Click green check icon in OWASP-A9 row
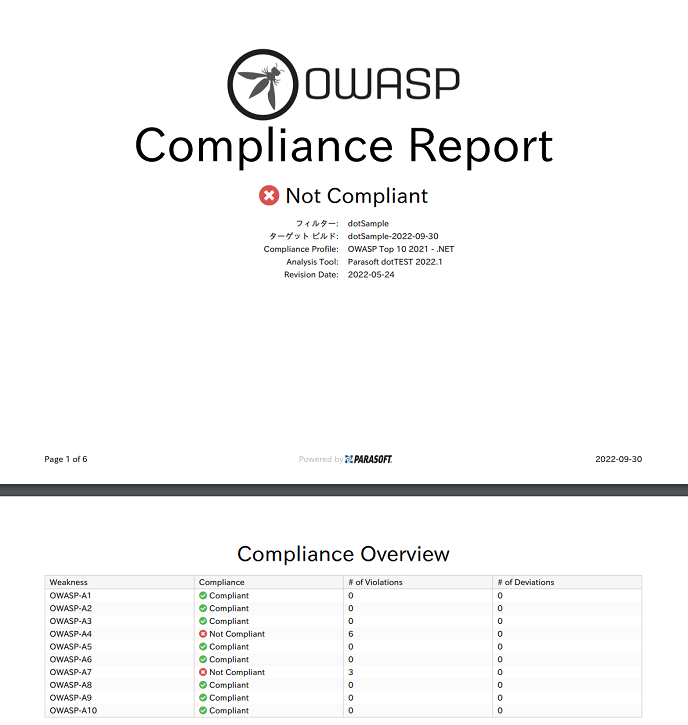Screen dimensions: 688x725 pyautogui.click(x=203, y=698)
